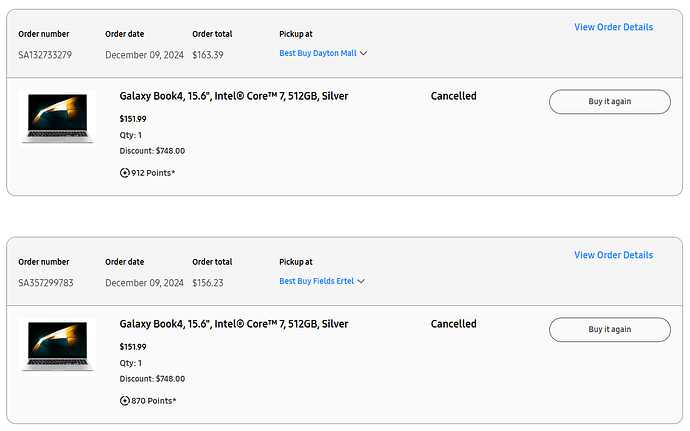Click the plus-circle icon beside 870 Points

point(125,401)
